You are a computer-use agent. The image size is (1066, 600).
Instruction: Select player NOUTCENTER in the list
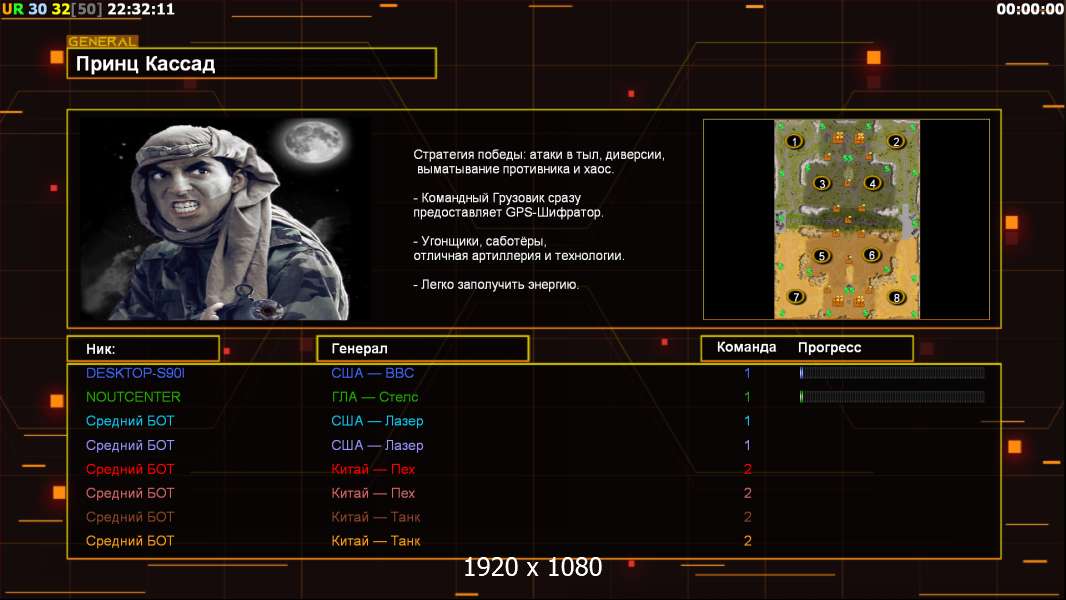[x=133, y=397]
